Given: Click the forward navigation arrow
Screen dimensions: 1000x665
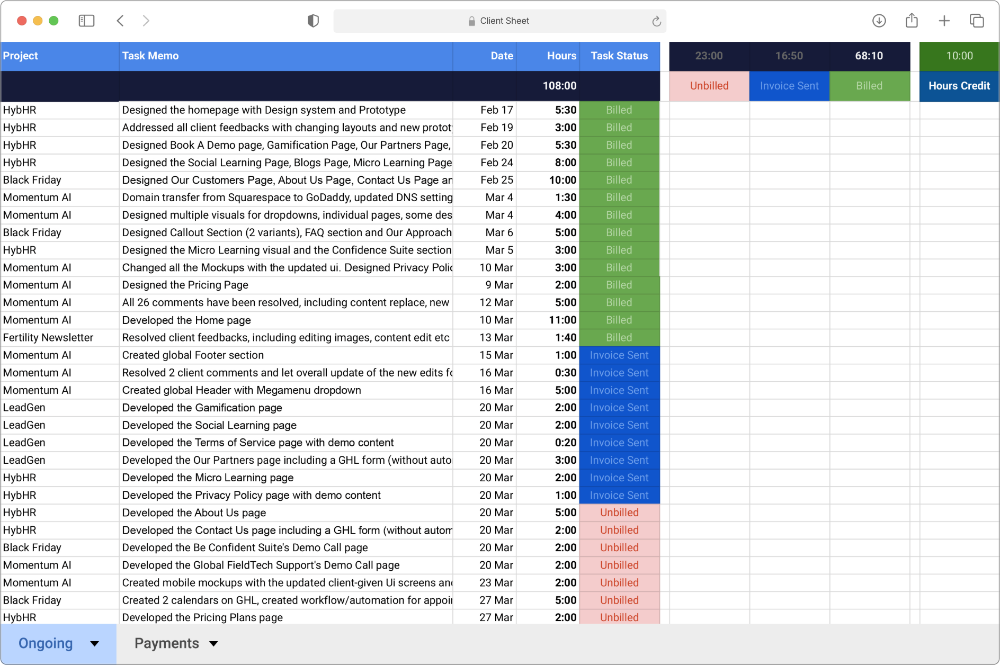Looking at the screenshot, I should [x=146, y=20].
